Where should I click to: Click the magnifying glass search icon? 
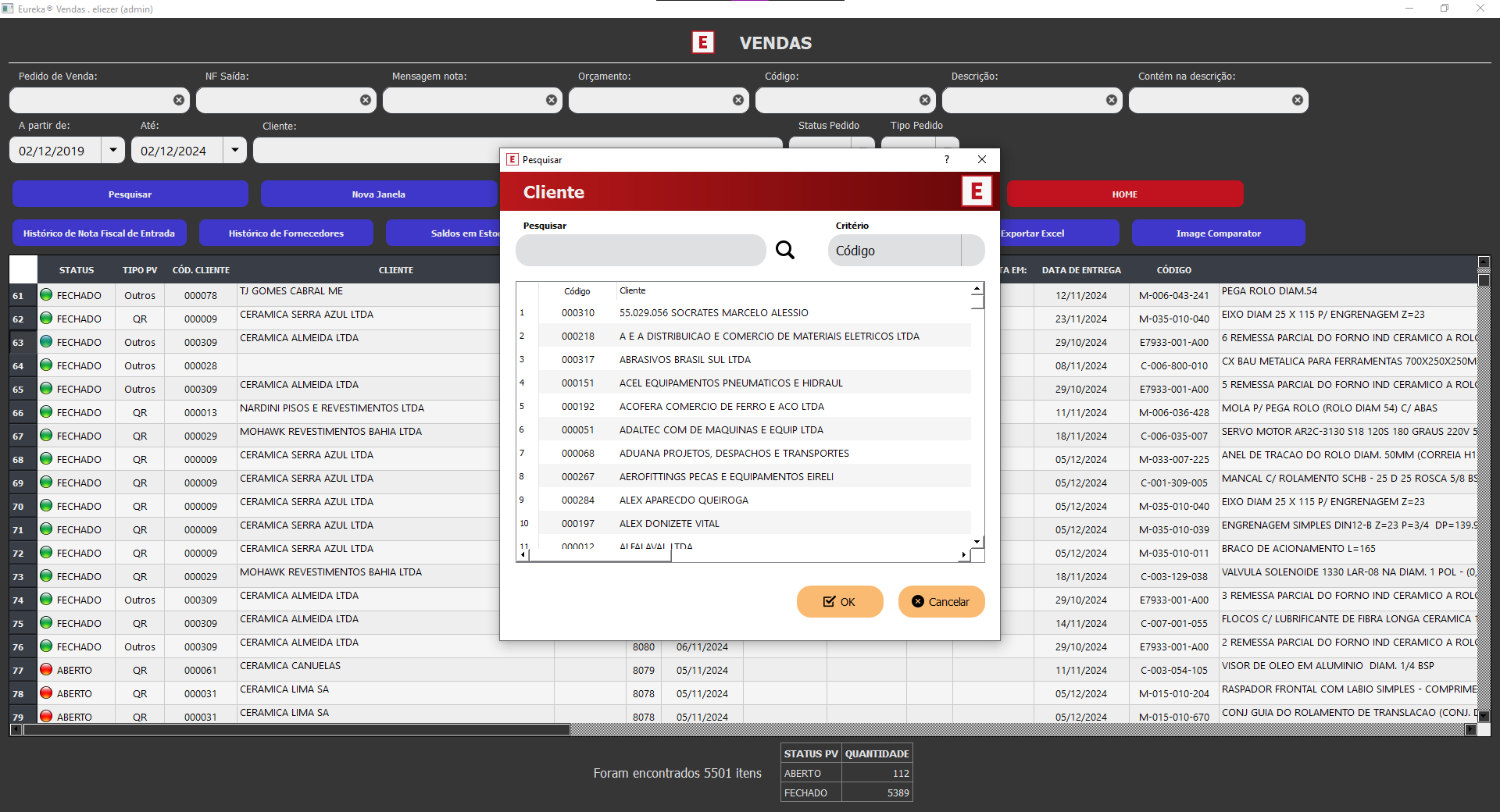coord(784,250)
